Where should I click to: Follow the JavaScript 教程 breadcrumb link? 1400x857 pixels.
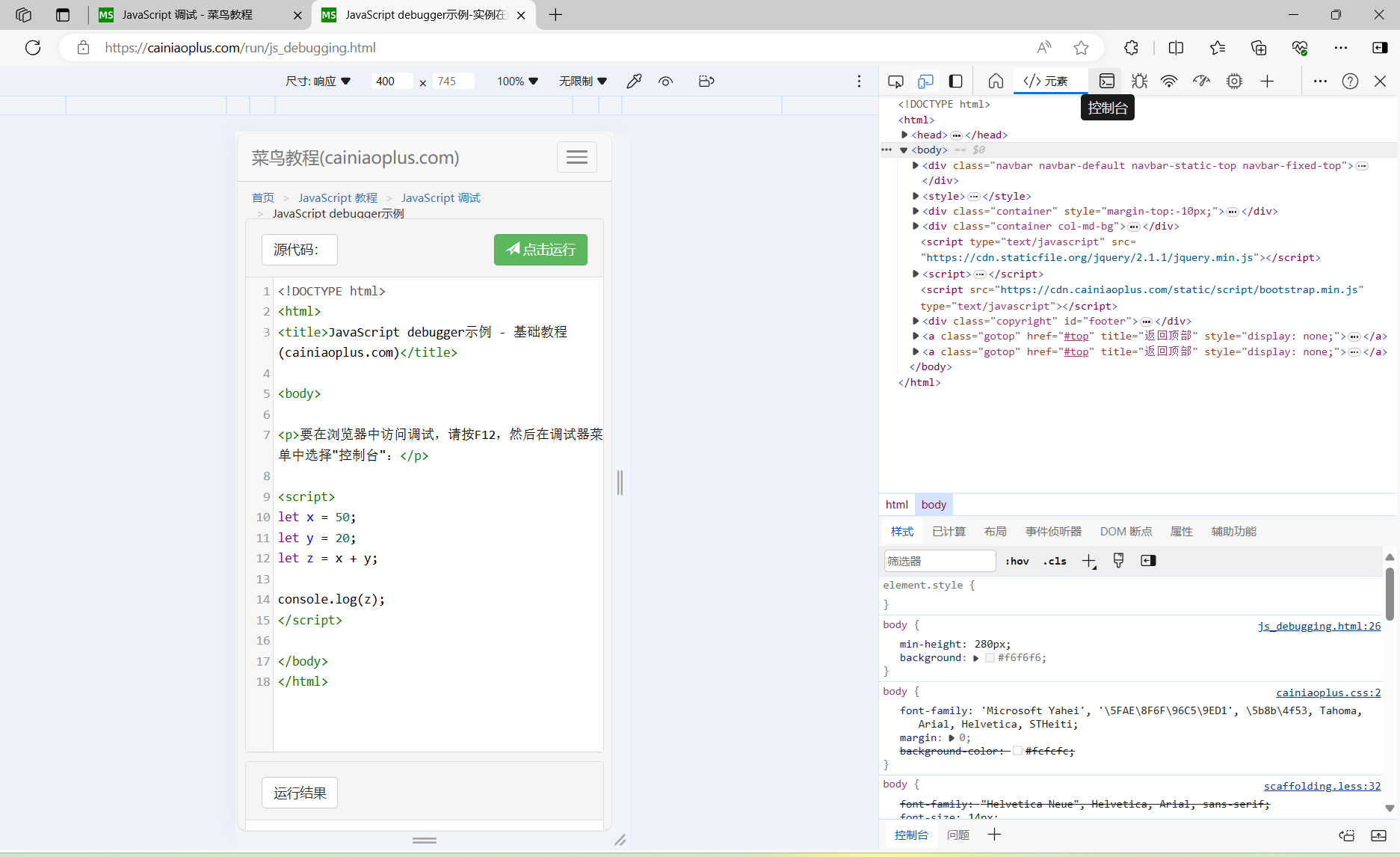point(338,197)
